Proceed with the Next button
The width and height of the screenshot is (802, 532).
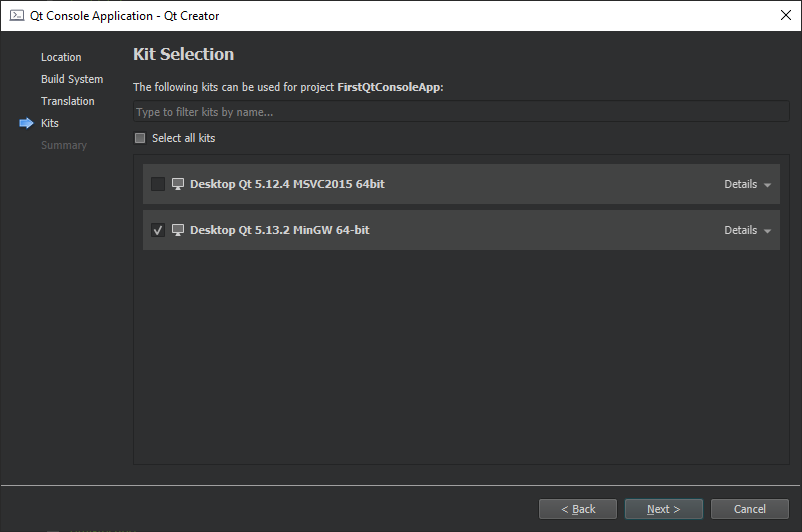(x=664, y=509)
